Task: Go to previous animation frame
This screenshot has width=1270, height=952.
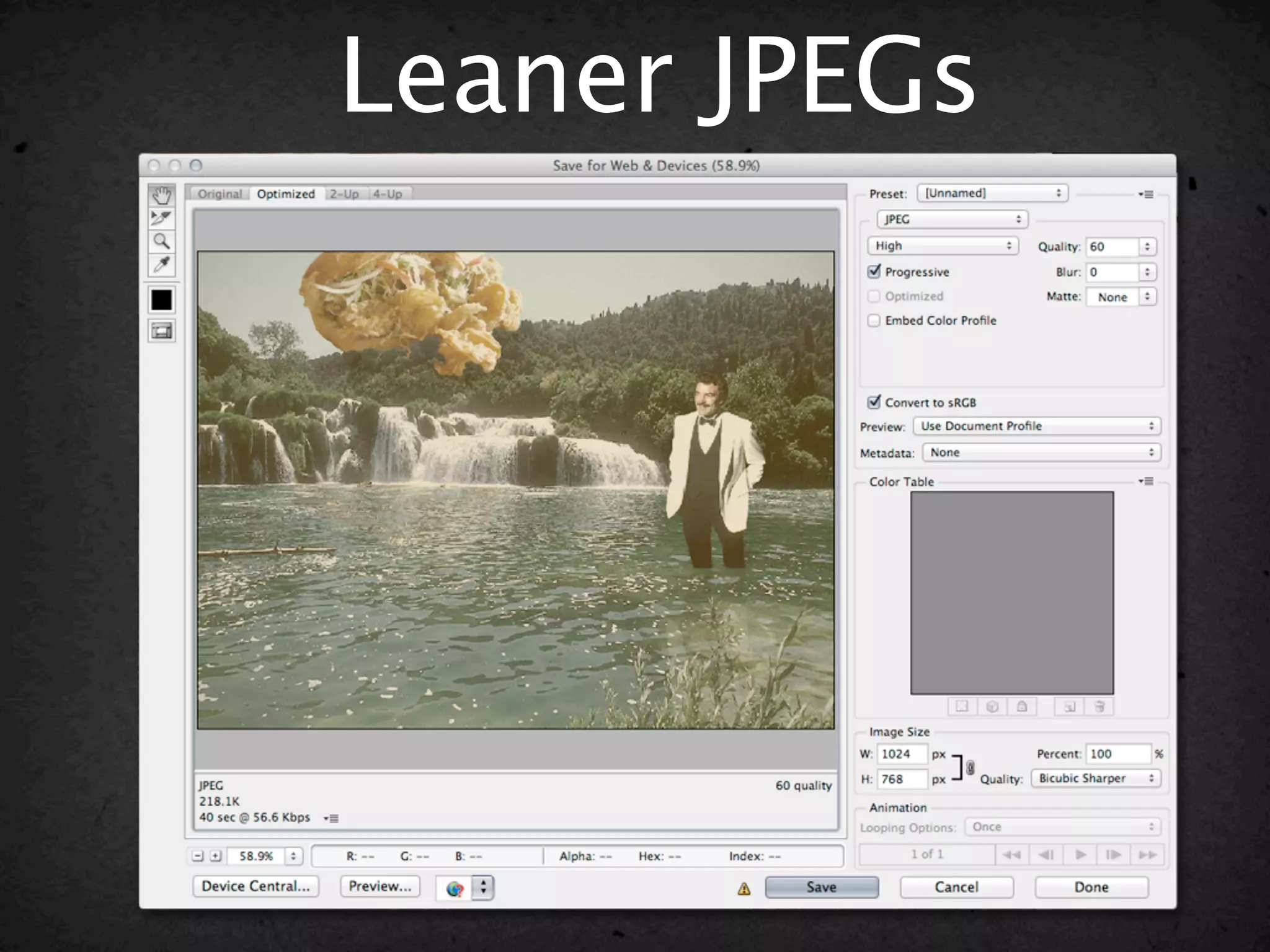Action: pos(1046,855)
